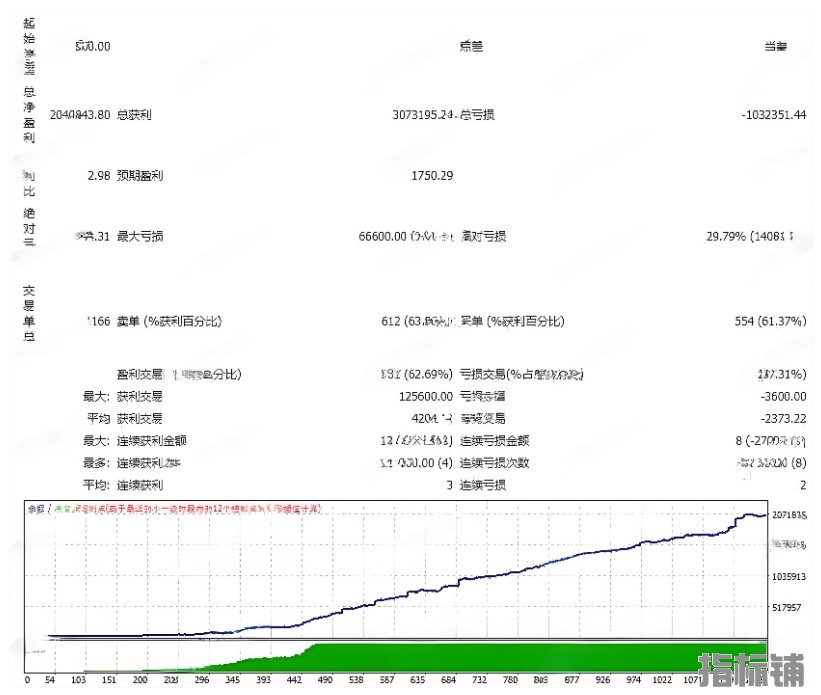821x695 pixels.
Task: Click the 预期盈利 value 1750.29
Action: coord(432,176)
